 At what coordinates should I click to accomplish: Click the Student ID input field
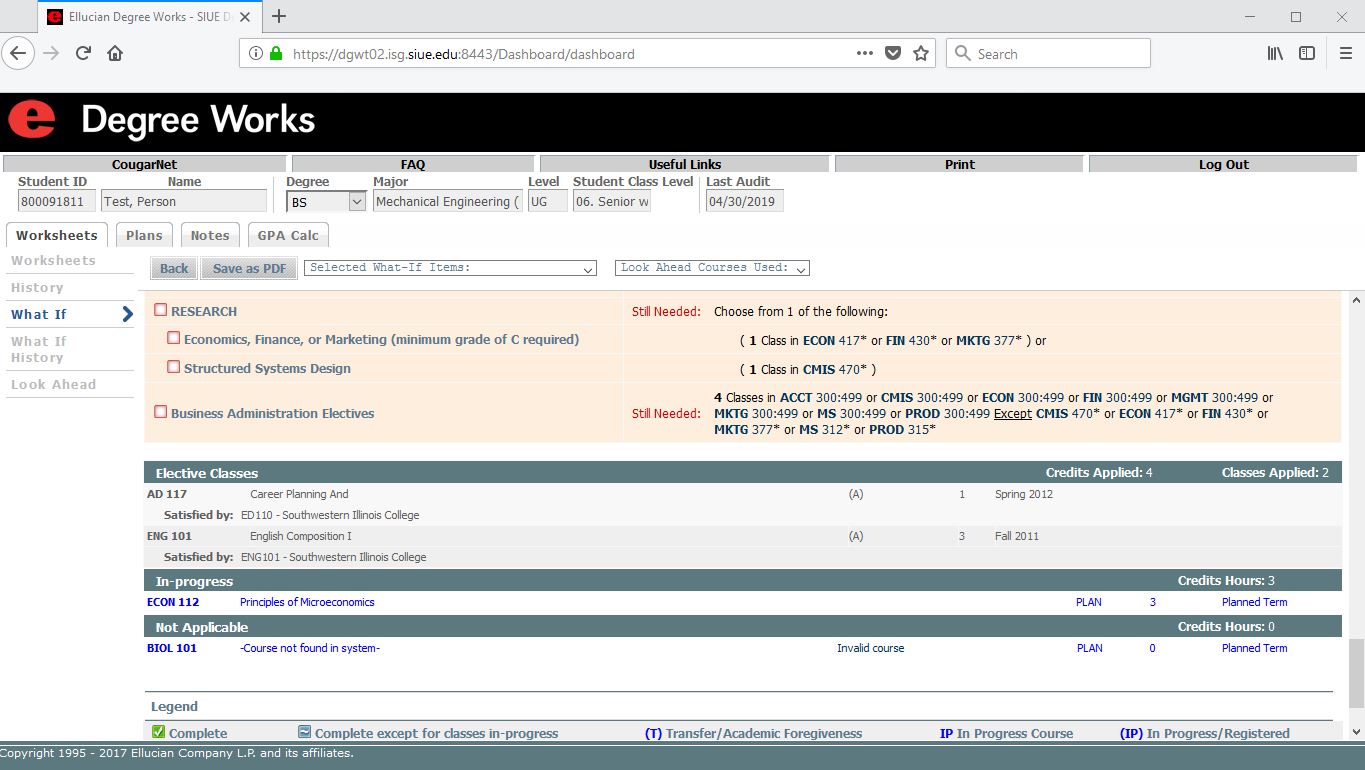click(56, 202)
